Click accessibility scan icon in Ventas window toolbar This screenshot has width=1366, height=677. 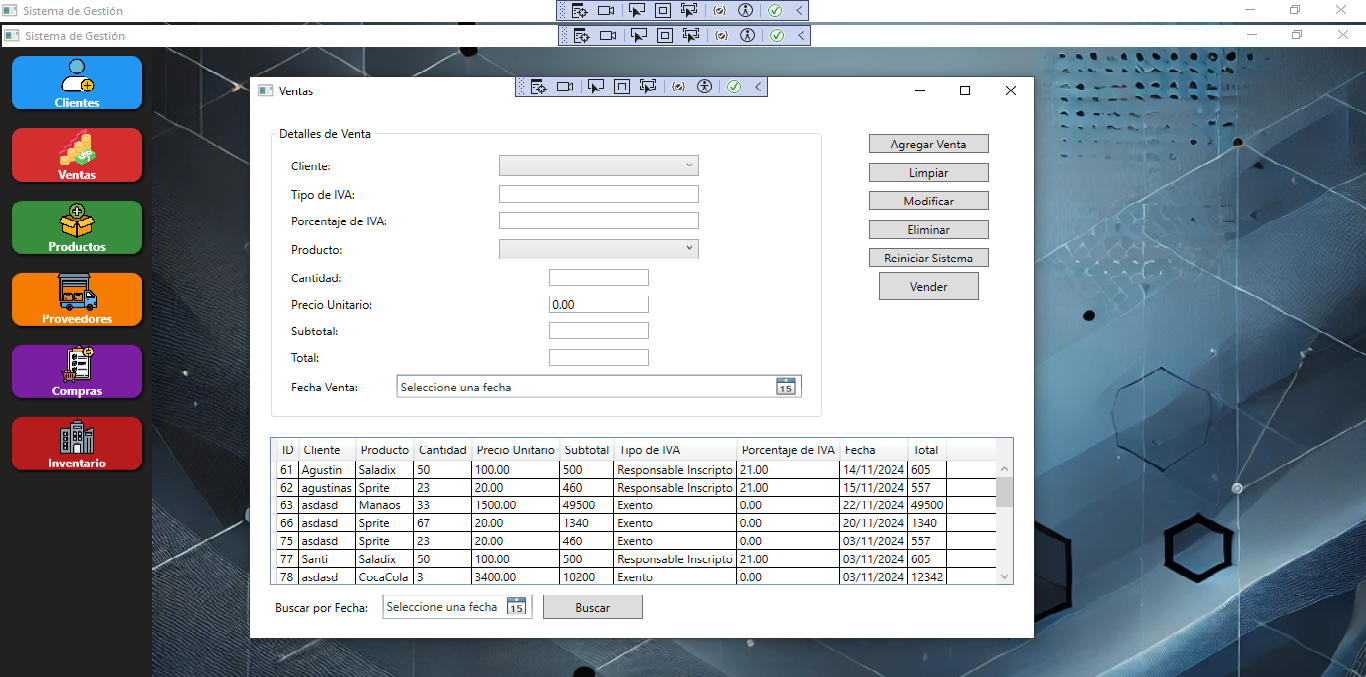[705, 87]
